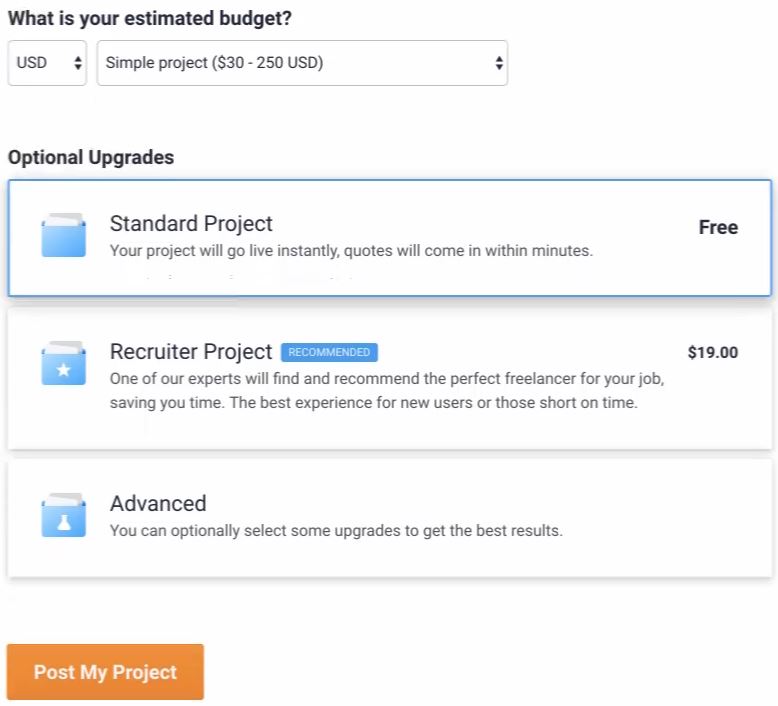Click the Advanced option description text
Screen dimensions: 778x706
pyautogui.click(x=336, y=531)
